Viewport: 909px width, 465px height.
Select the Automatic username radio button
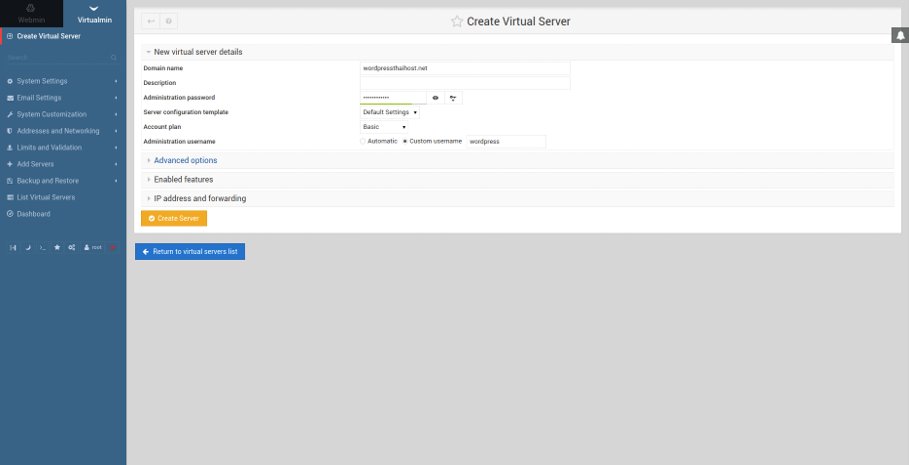click(x=363, y=141)
